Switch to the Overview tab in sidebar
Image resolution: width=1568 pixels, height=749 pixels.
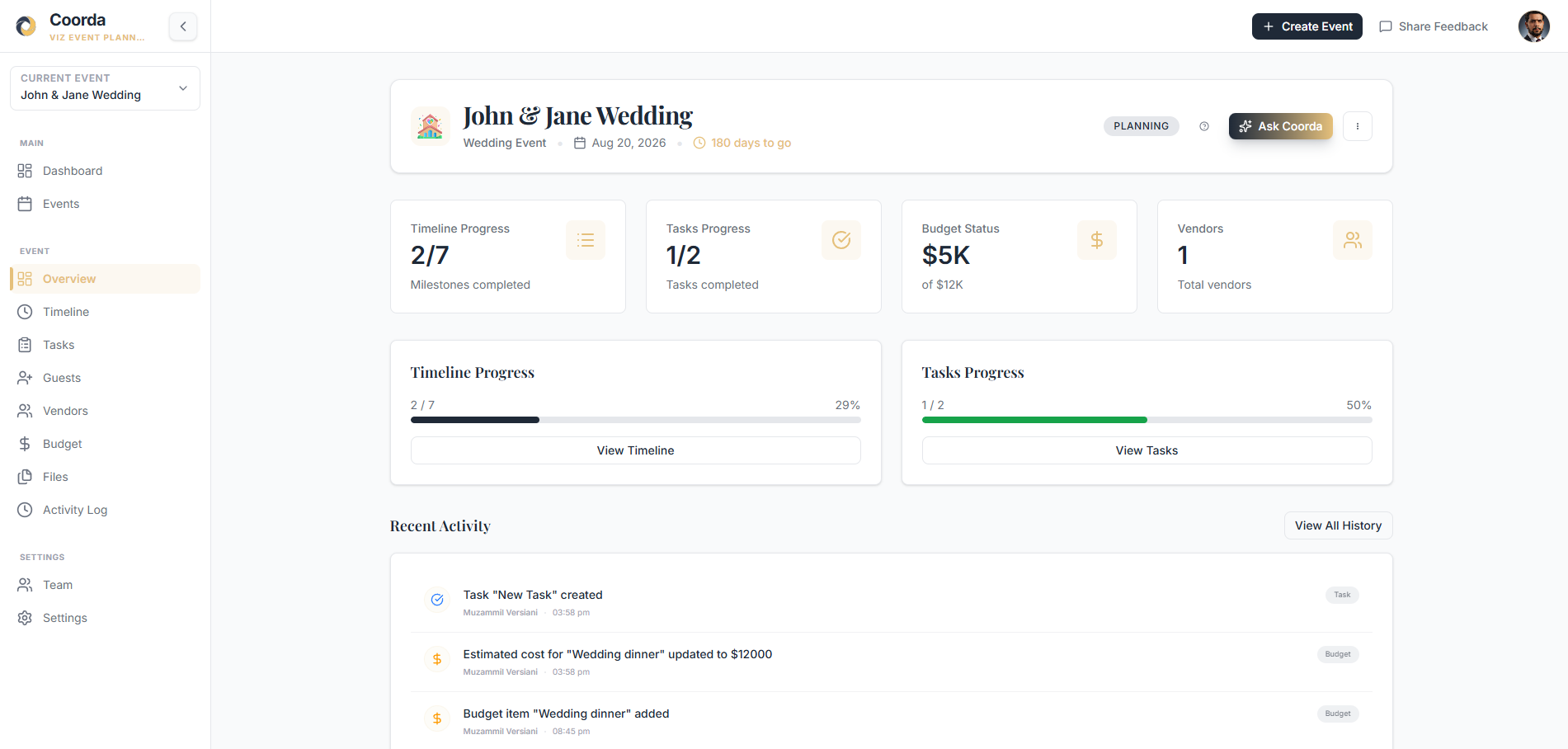click(26, 279)
